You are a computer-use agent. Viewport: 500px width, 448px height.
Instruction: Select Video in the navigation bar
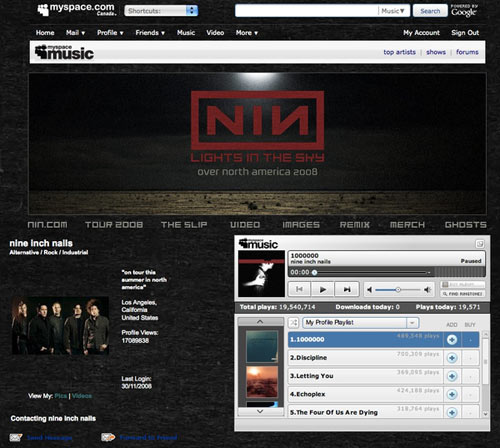(215, 33)
